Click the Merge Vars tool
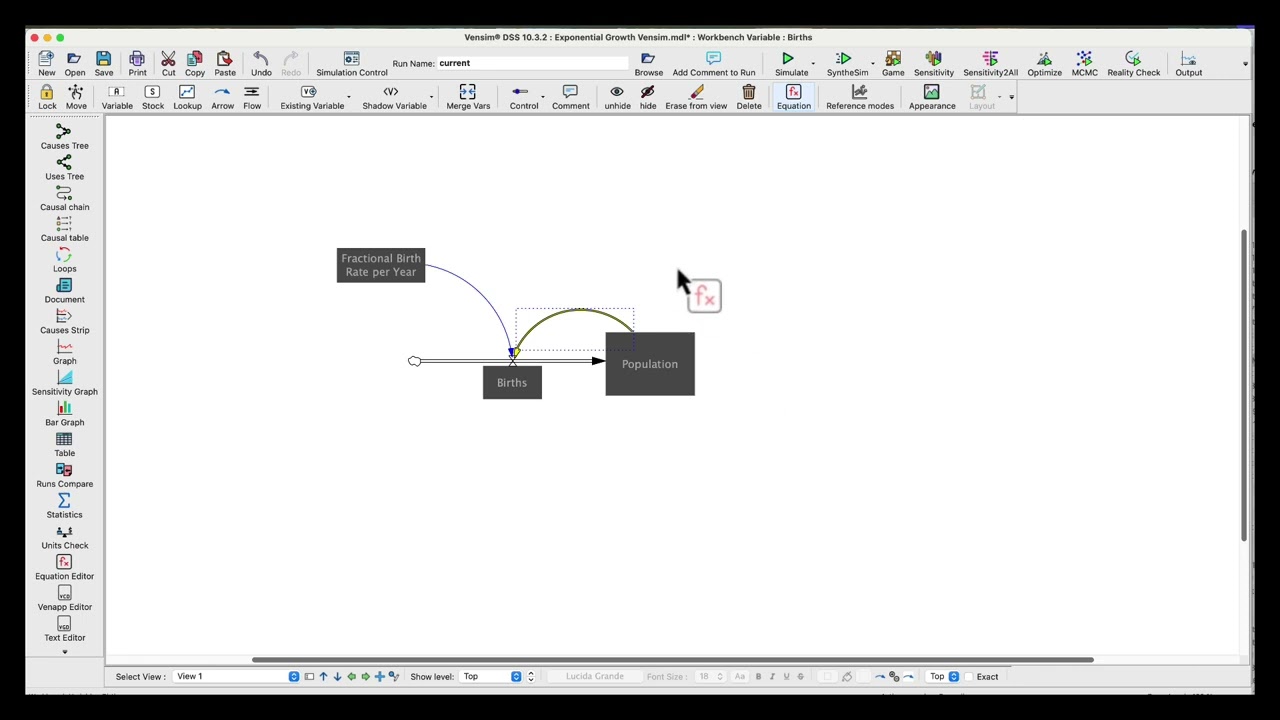The width and height of the screenshot is (1280, 720). pyautogui.click(x=468, y=97)
